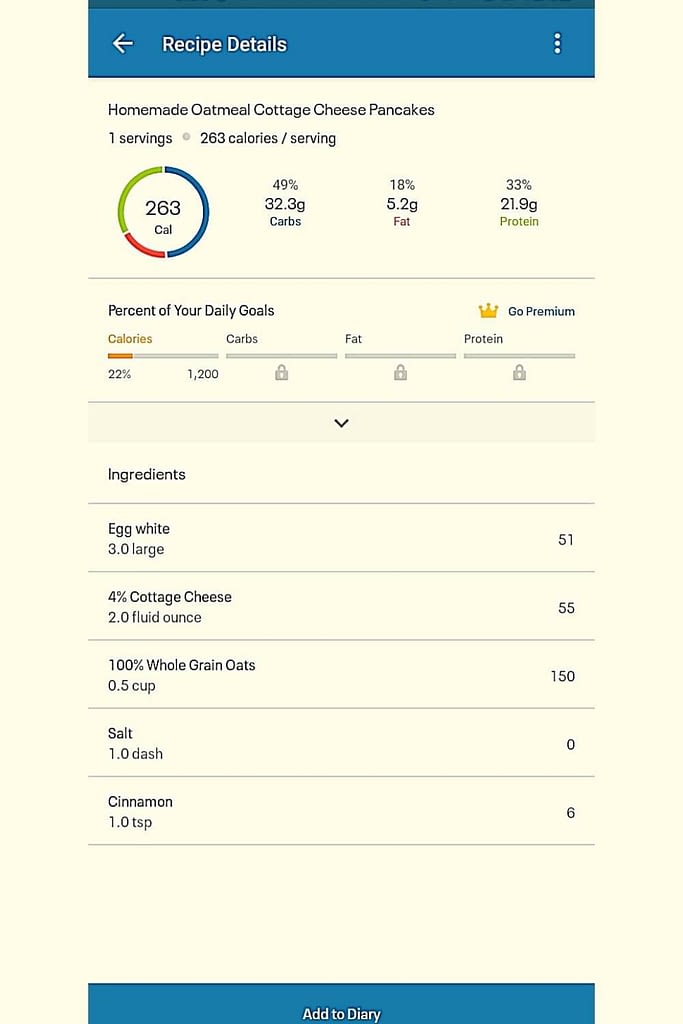
Task: Select the Calories goal tab
Action: pyautogui.click(x=130, y=339)
